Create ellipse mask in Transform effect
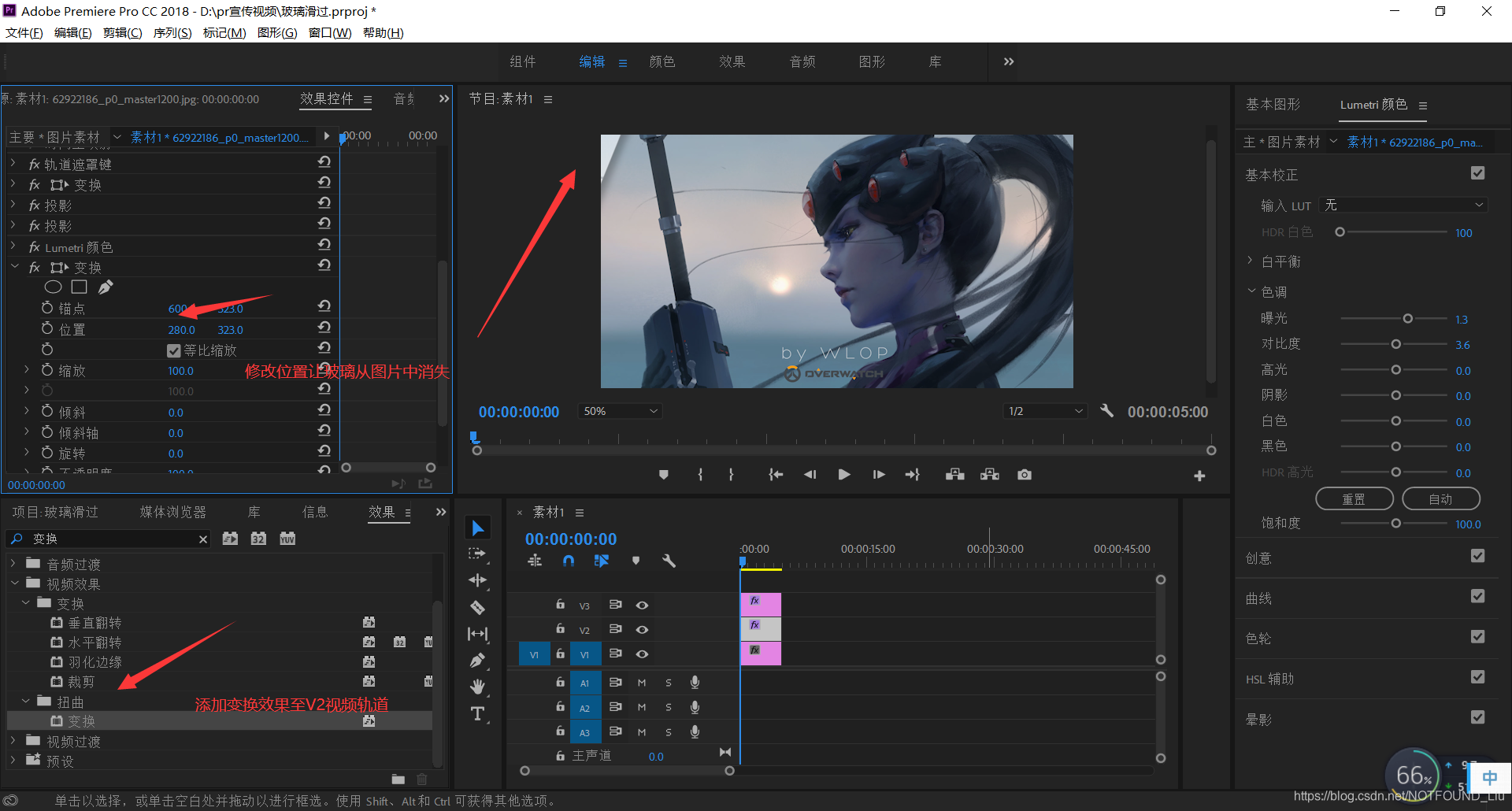The image size is (1512, 811). pos(53,287)
